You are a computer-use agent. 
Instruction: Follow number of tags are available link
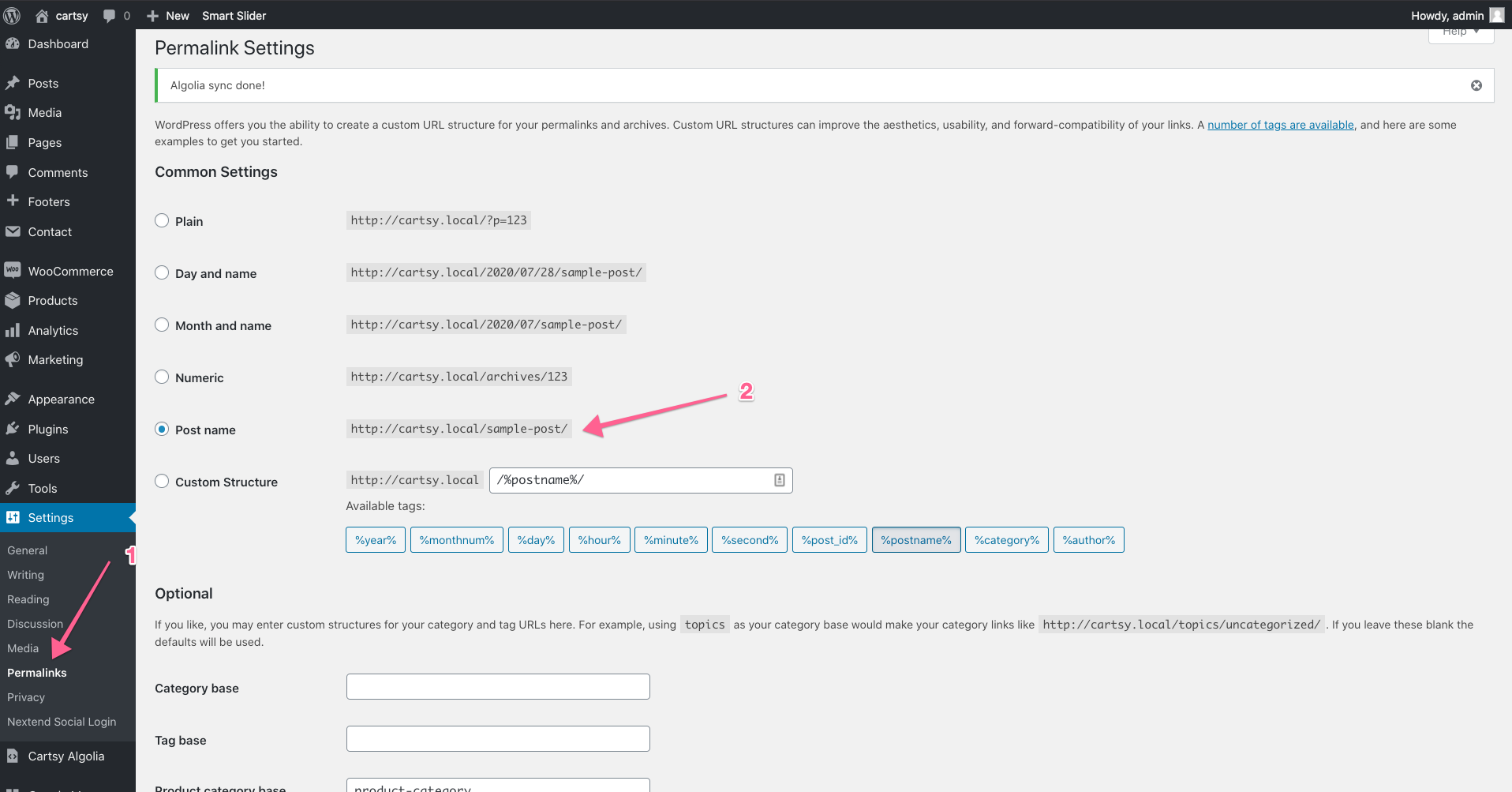(1281, 125)
